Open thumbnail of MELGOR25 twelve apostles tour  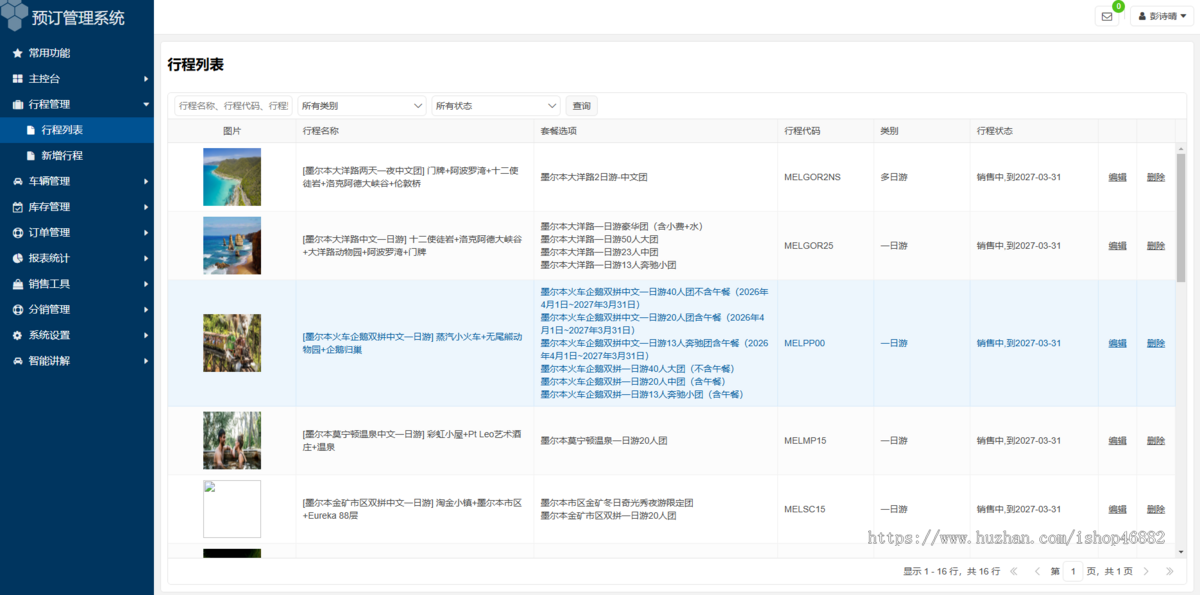(232, 246)
